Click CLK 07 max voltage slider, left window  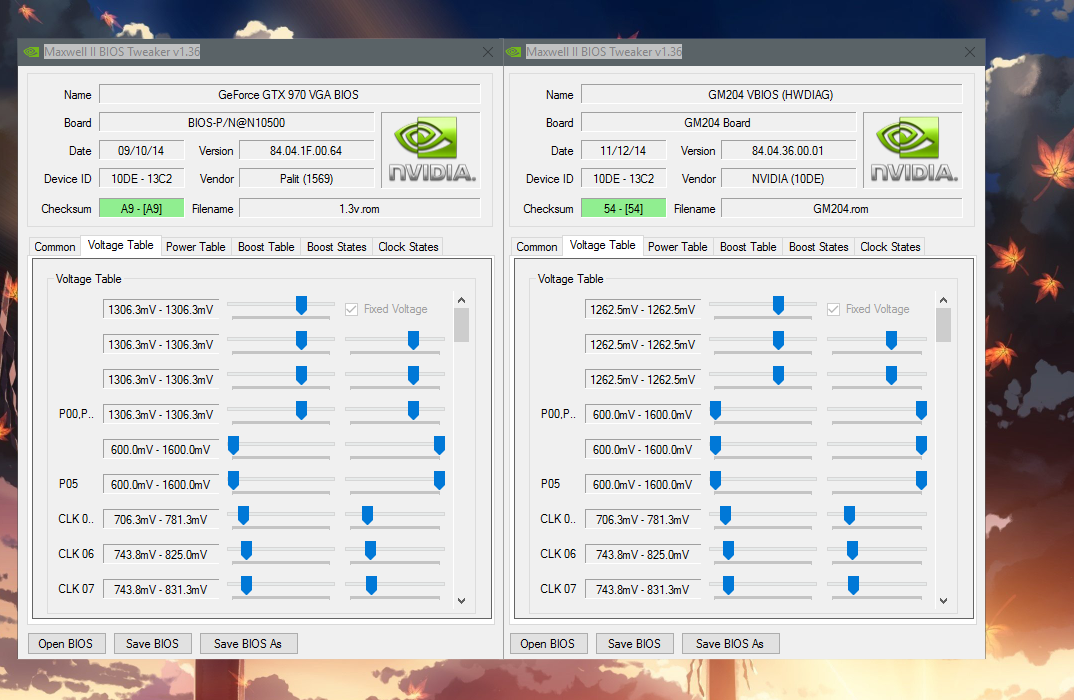tap(371, 585)
